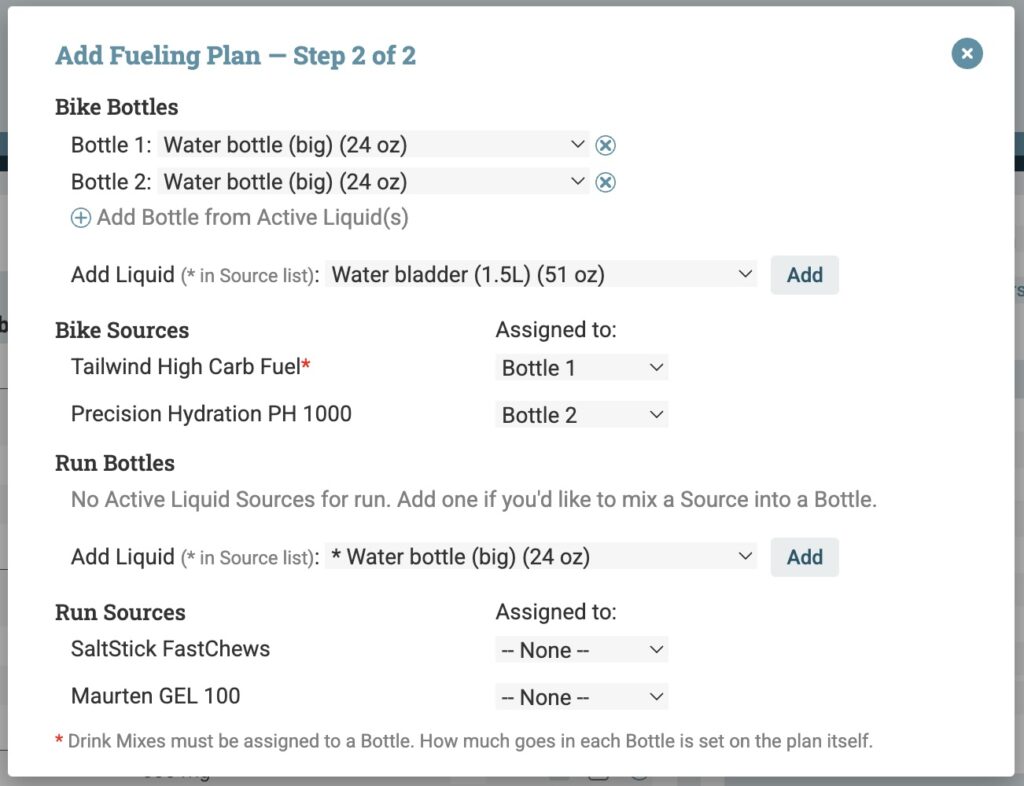Change Tailwind High Carb Fuel bottle assignment

(x=581, y=368)
